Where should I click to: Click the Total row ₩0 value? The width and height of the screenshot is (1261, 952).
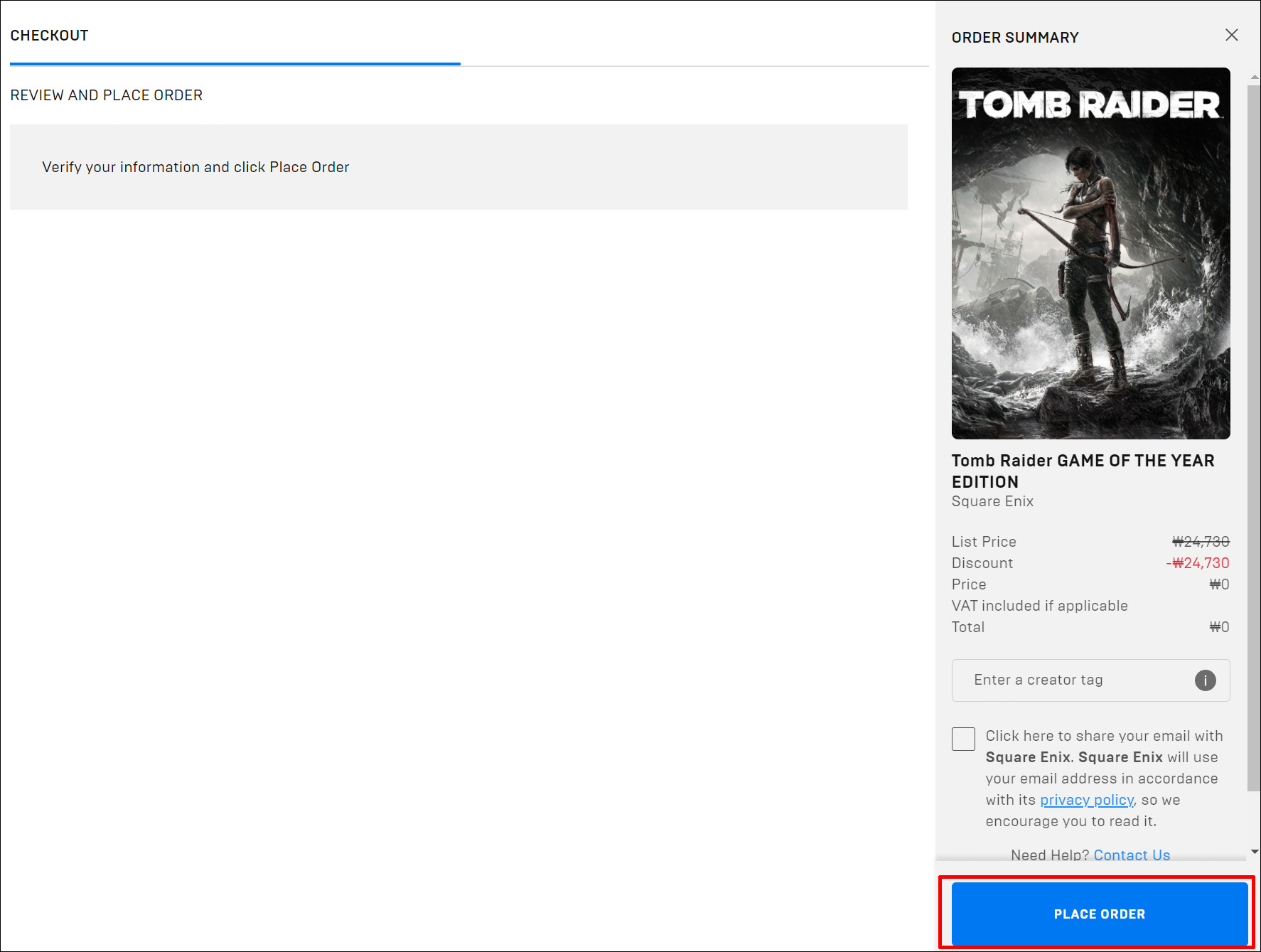pos(1219,627)
